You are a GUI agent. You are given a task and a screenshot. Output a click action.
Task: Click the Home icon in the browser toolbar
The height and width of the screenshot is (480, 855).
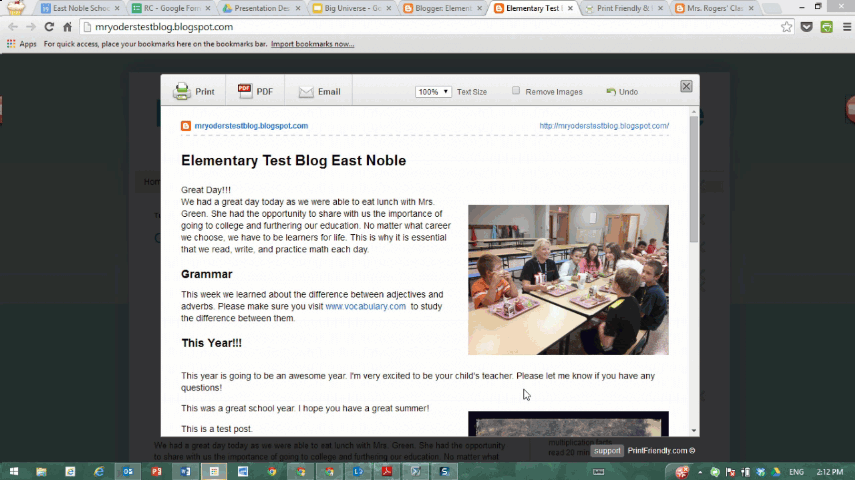point(67,27)
